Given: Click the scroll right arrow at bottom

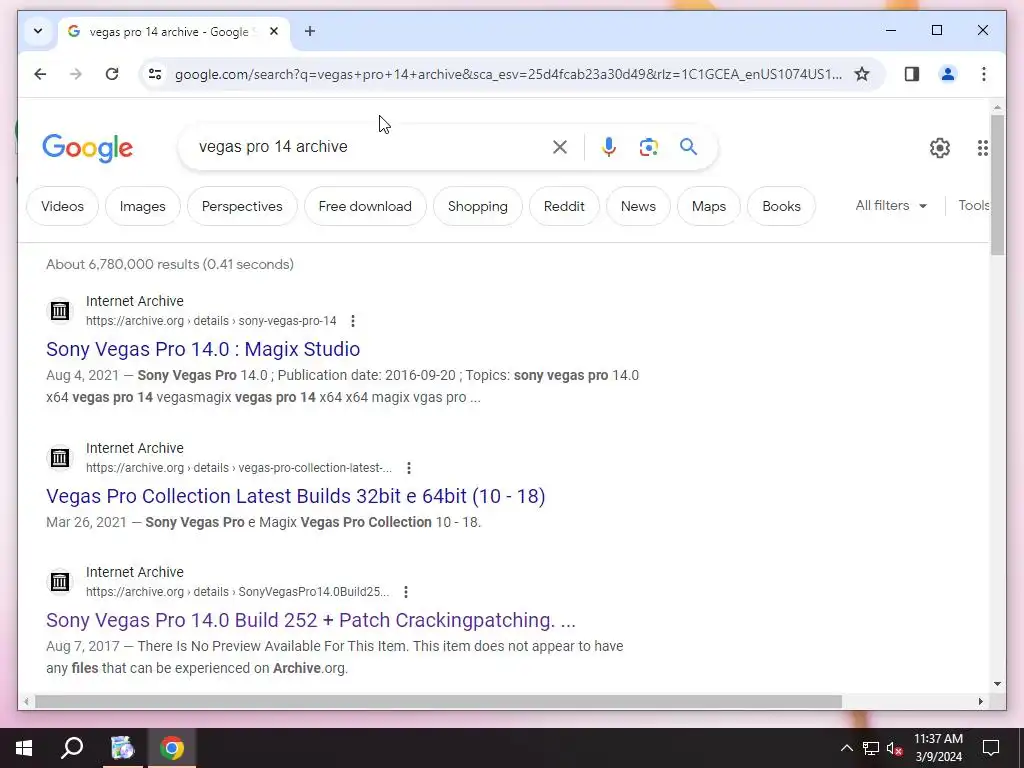Looking at the screenshot, I should pos(980,701).
